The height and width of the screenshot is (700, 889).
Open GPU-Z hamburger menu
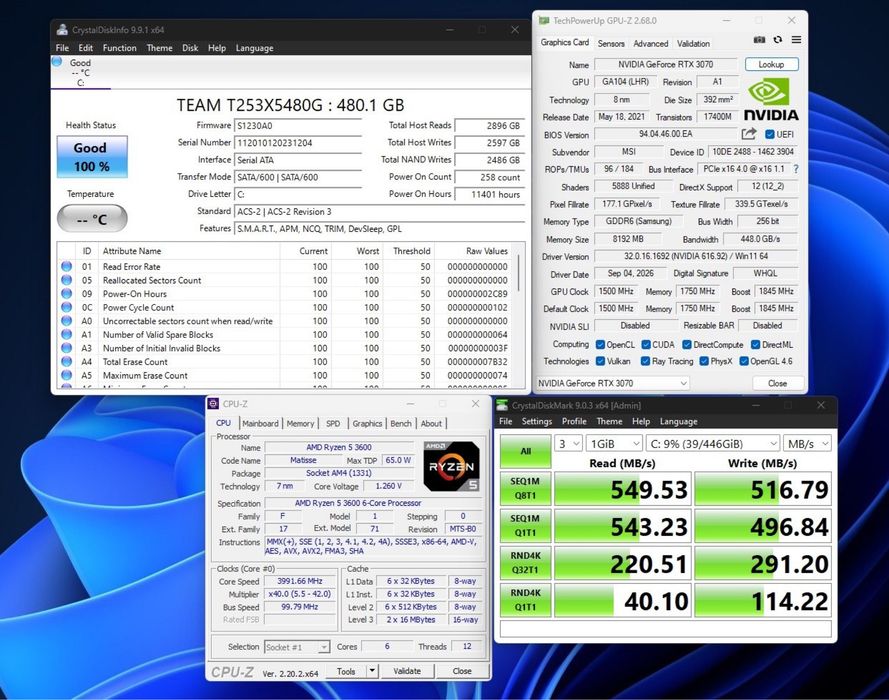pyautogui.click(x=796, y=40)
